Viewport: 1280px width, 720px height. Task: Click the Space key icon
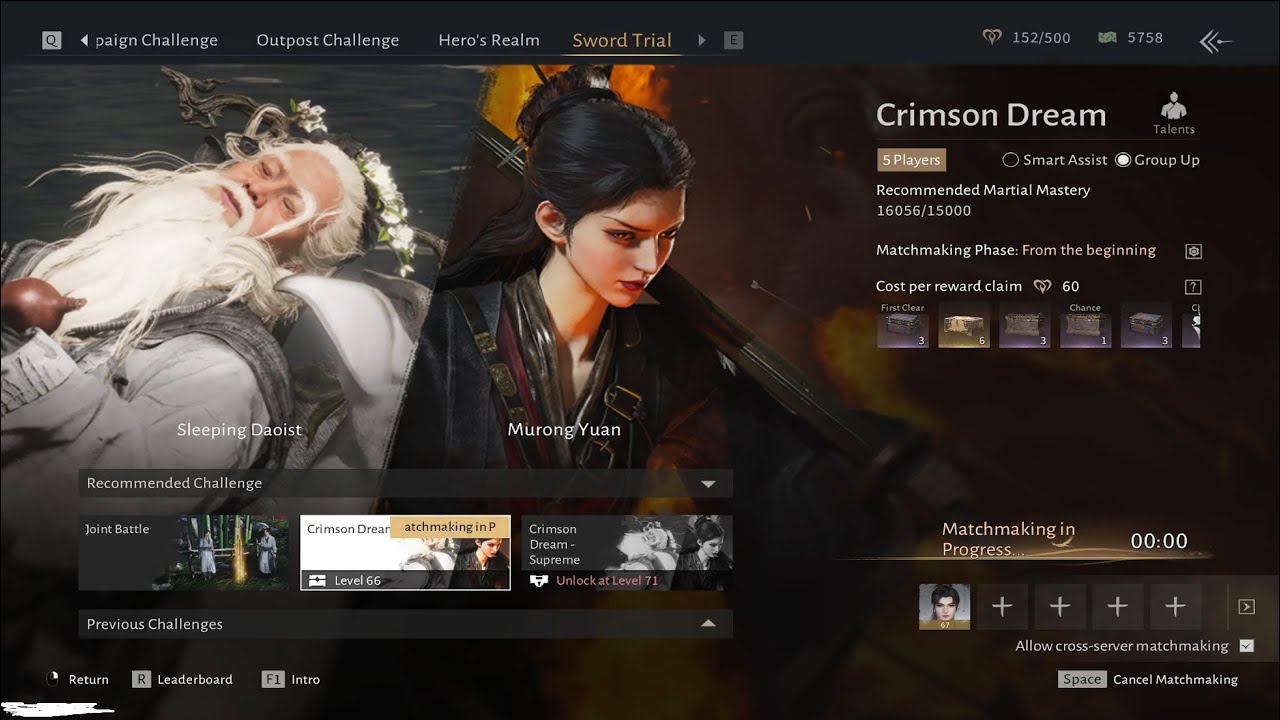coord(1082,679)
